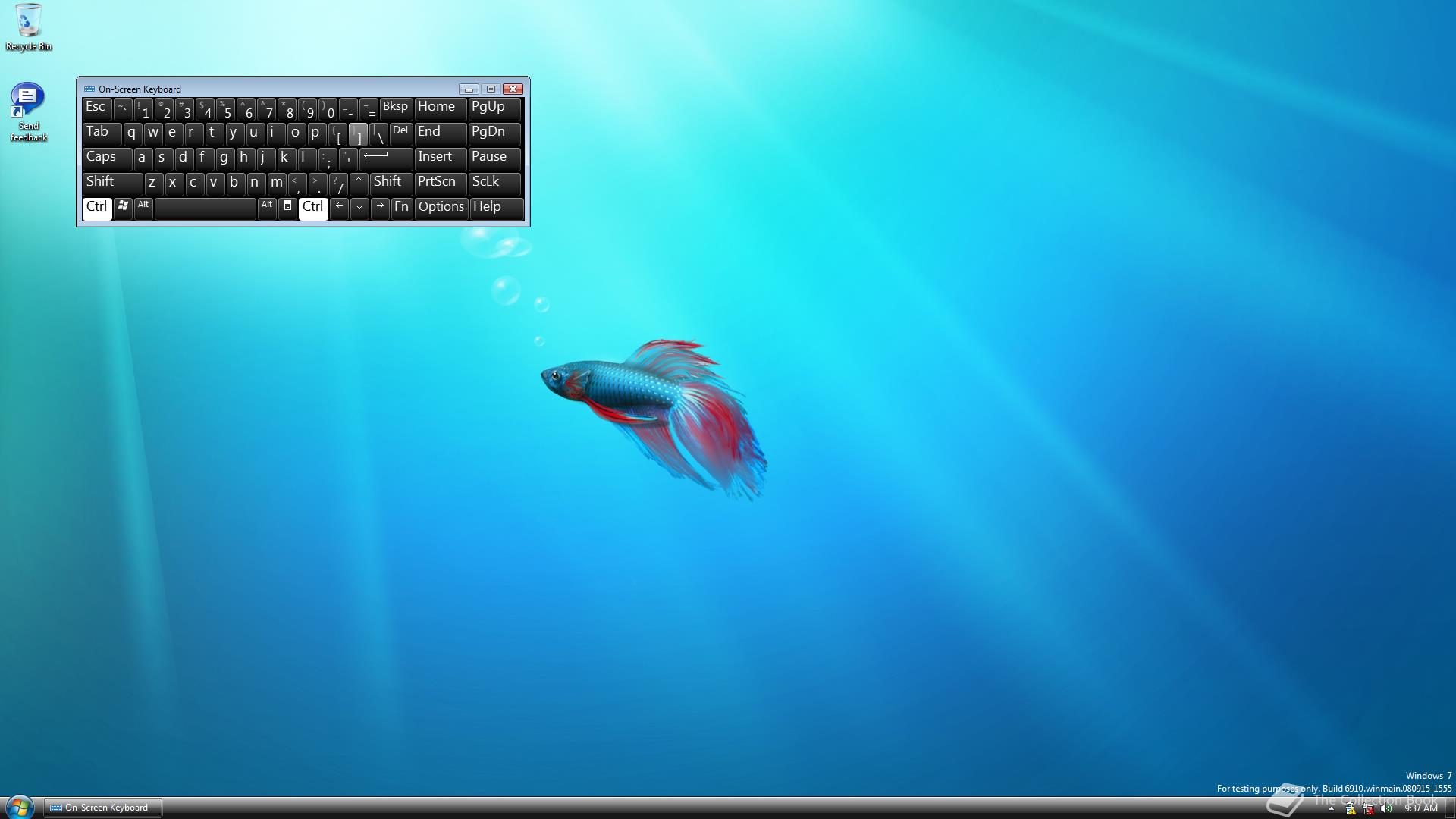The image size is (1456, 819).
Task: Toggle the Fn key
Action: click(x=401, y=208)
